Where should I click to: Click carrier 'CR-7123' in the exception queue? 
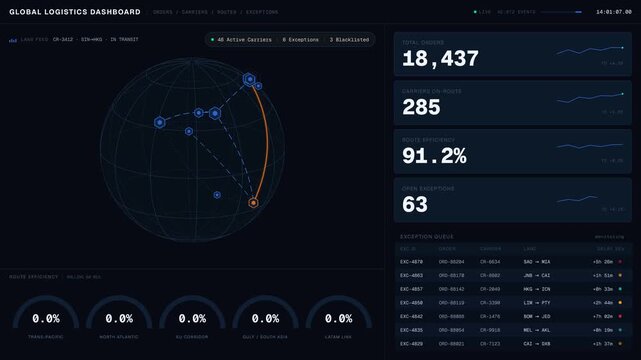[x=490, y=344]
